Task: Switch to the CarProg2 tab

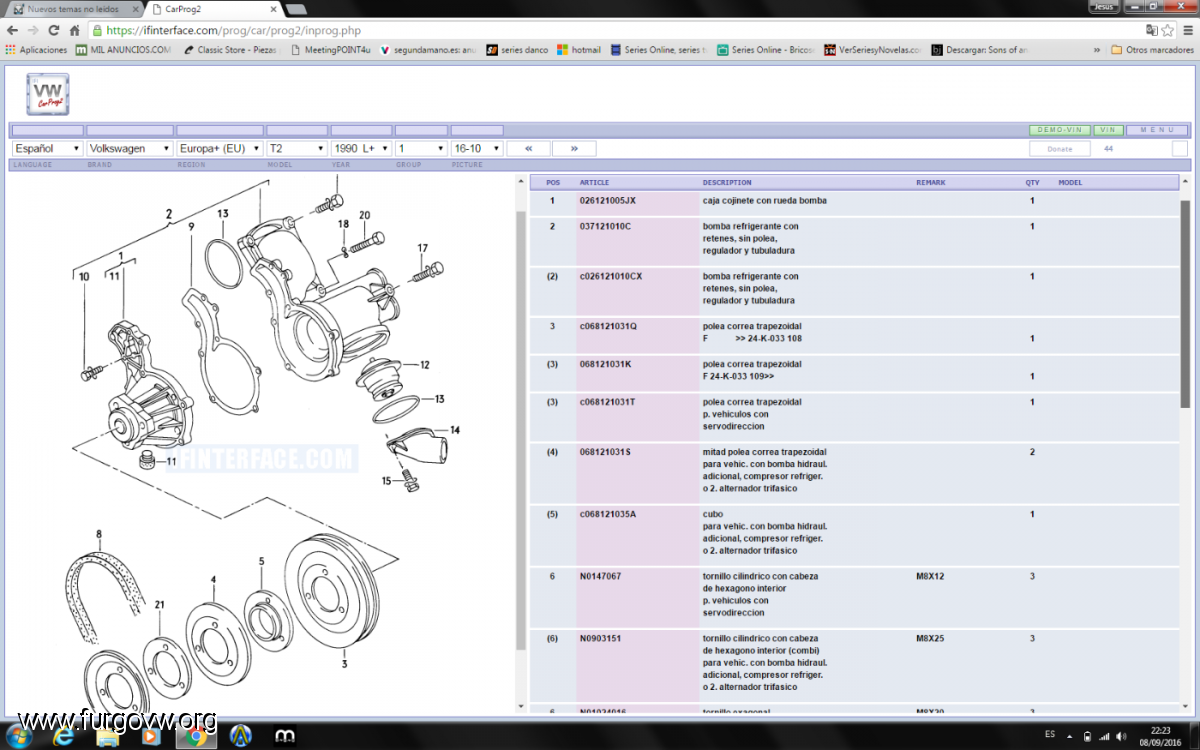Action: [x=212, y=8]
